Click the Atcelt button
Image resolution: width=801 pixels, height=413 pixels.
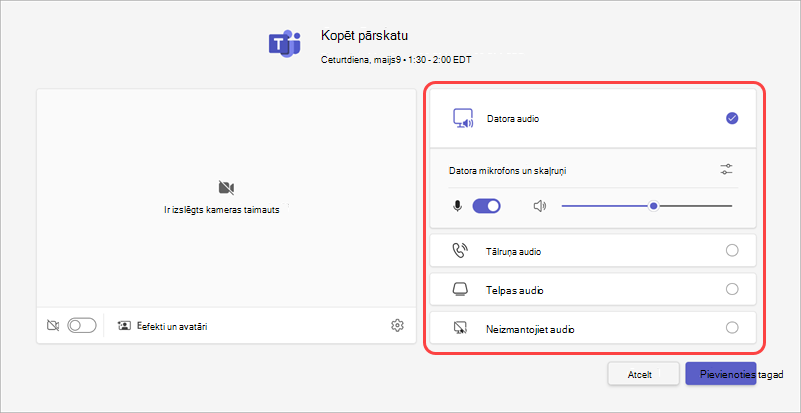click(643, 374)
